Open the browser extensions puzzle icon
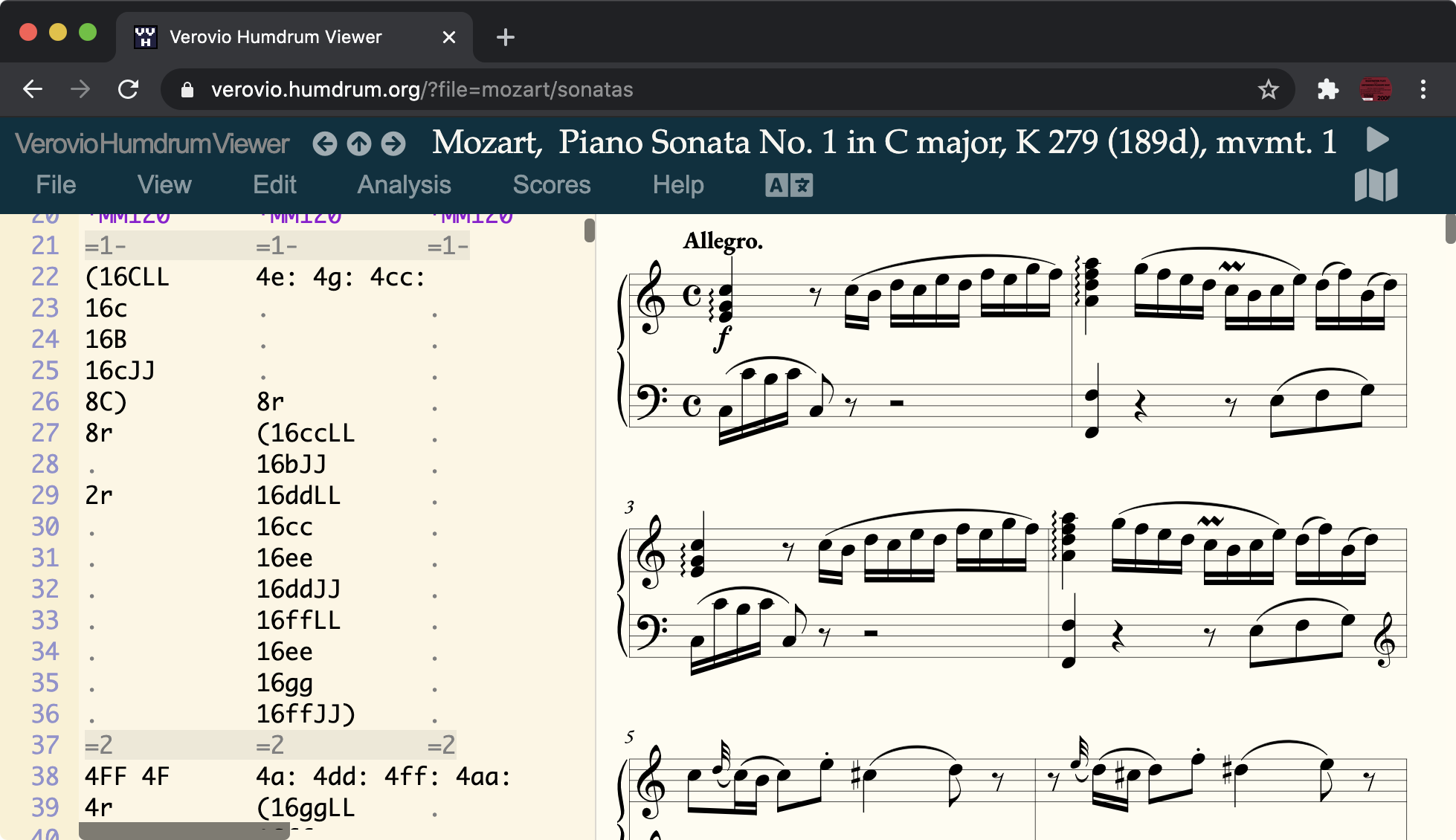1456x840 pixels. 1328,89
